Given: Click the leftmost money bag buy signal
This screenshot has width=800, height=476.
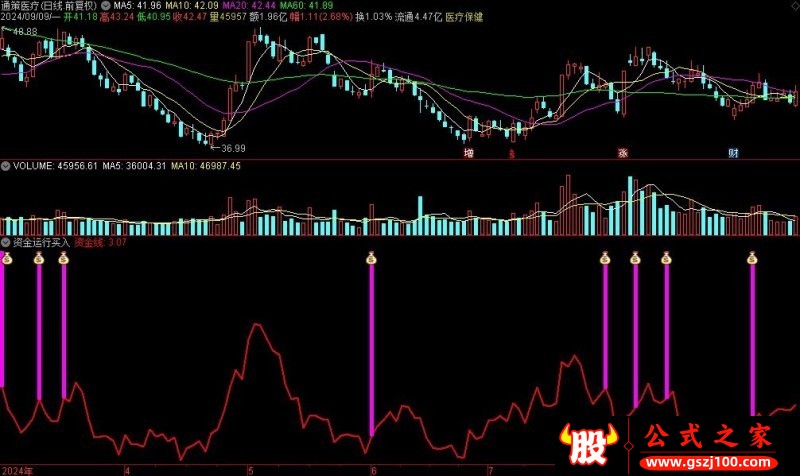Looking at the screenshot, I should tap(7, 259).
